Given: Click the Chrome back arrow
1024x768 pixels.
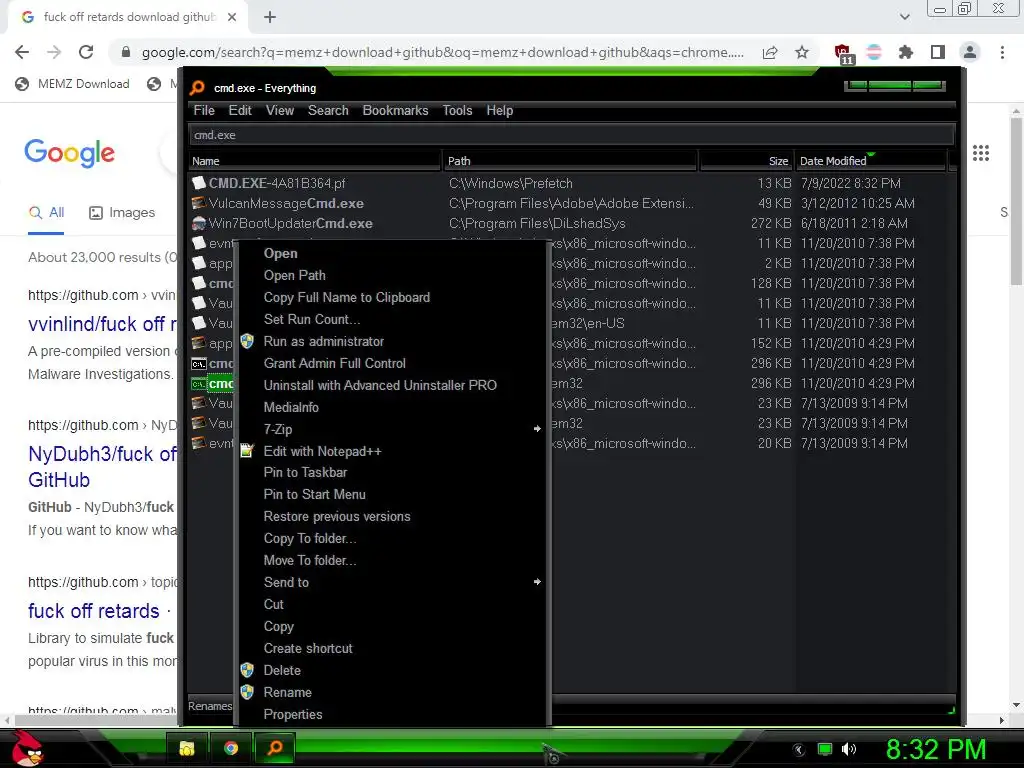Looking at the screenshot, I should 22,52.
